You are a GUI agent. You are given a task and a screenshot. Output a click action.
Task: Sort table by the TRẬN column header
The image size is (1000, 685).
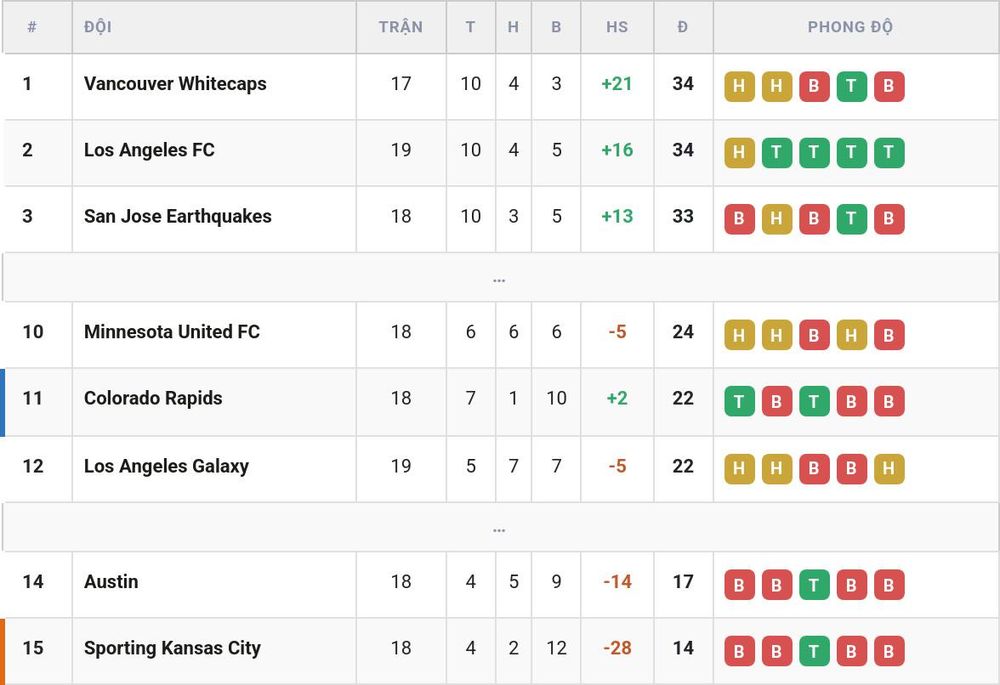point(401,27)
